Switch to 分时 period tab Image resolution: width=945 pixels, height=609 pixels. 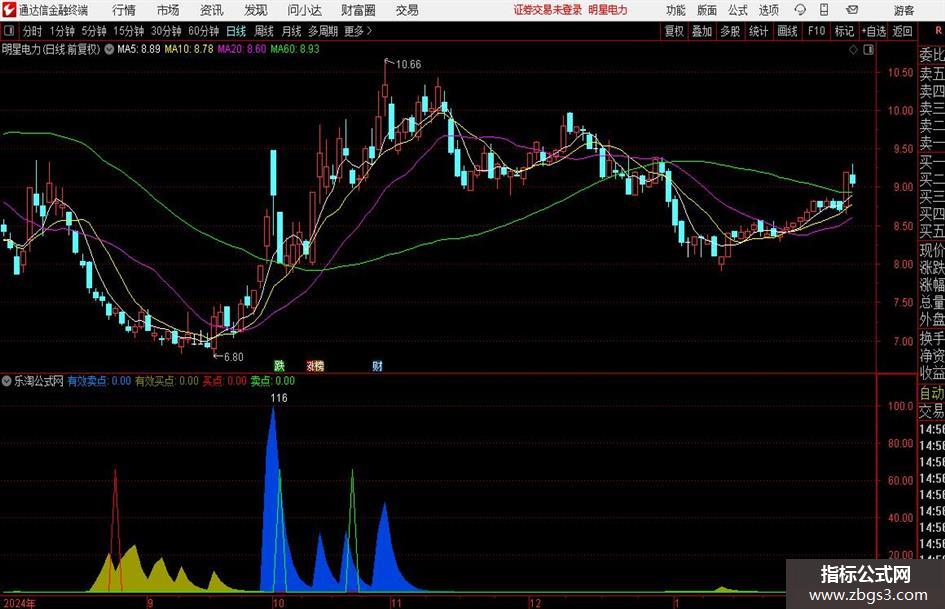[x=33, y=31]
